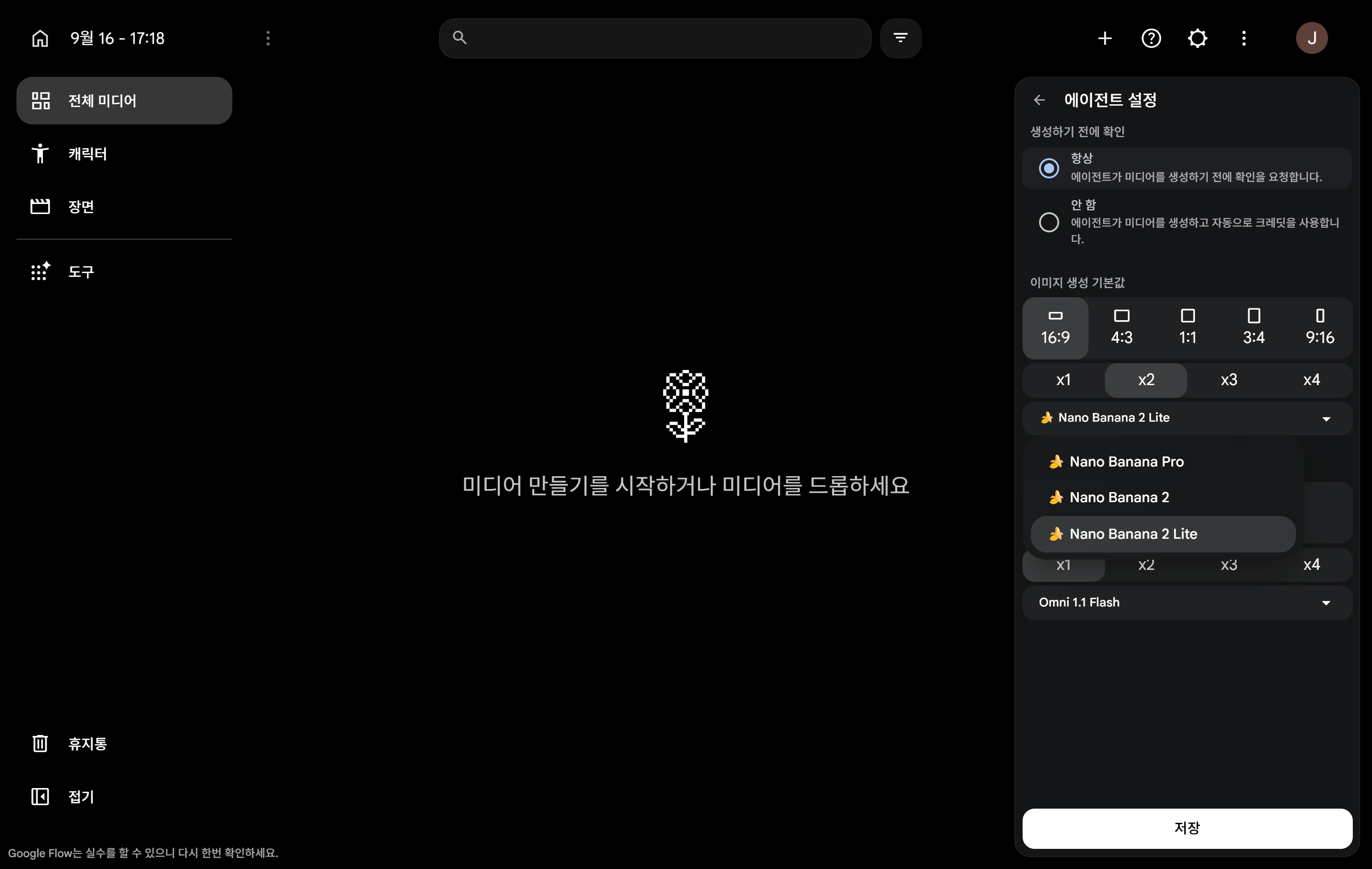Choose the 9:16 aspect ratio
This screenshot has height=869, width=1372.
click(x=1319, y=328)
